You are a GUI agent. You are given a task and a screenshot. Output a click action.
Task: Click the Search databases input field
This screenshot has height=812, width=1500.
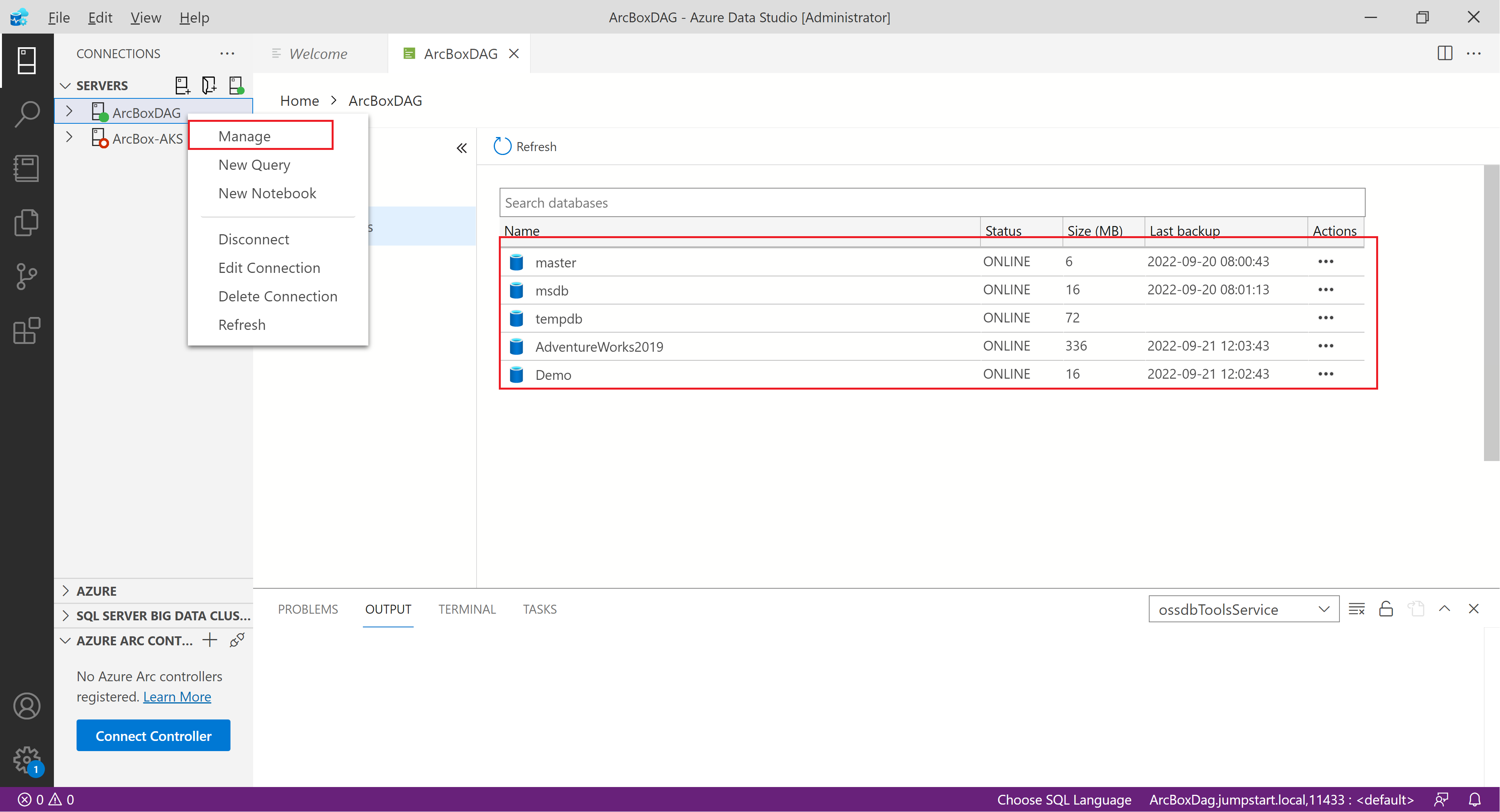click(x=932, y=203)
